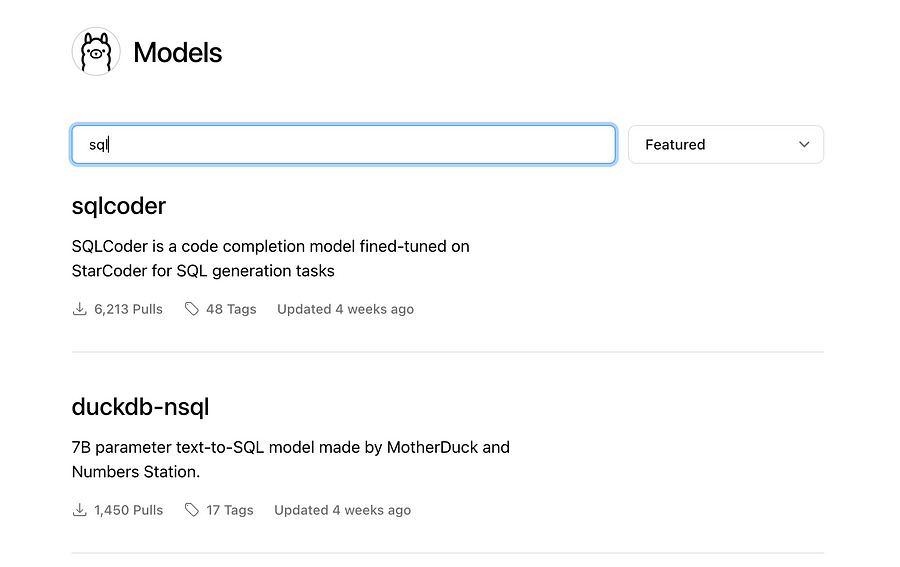Image resolution: width=900 pixels, height=567 pixels.
Task: Click the Ollama llama logo
Action: (x=96, y=52)
